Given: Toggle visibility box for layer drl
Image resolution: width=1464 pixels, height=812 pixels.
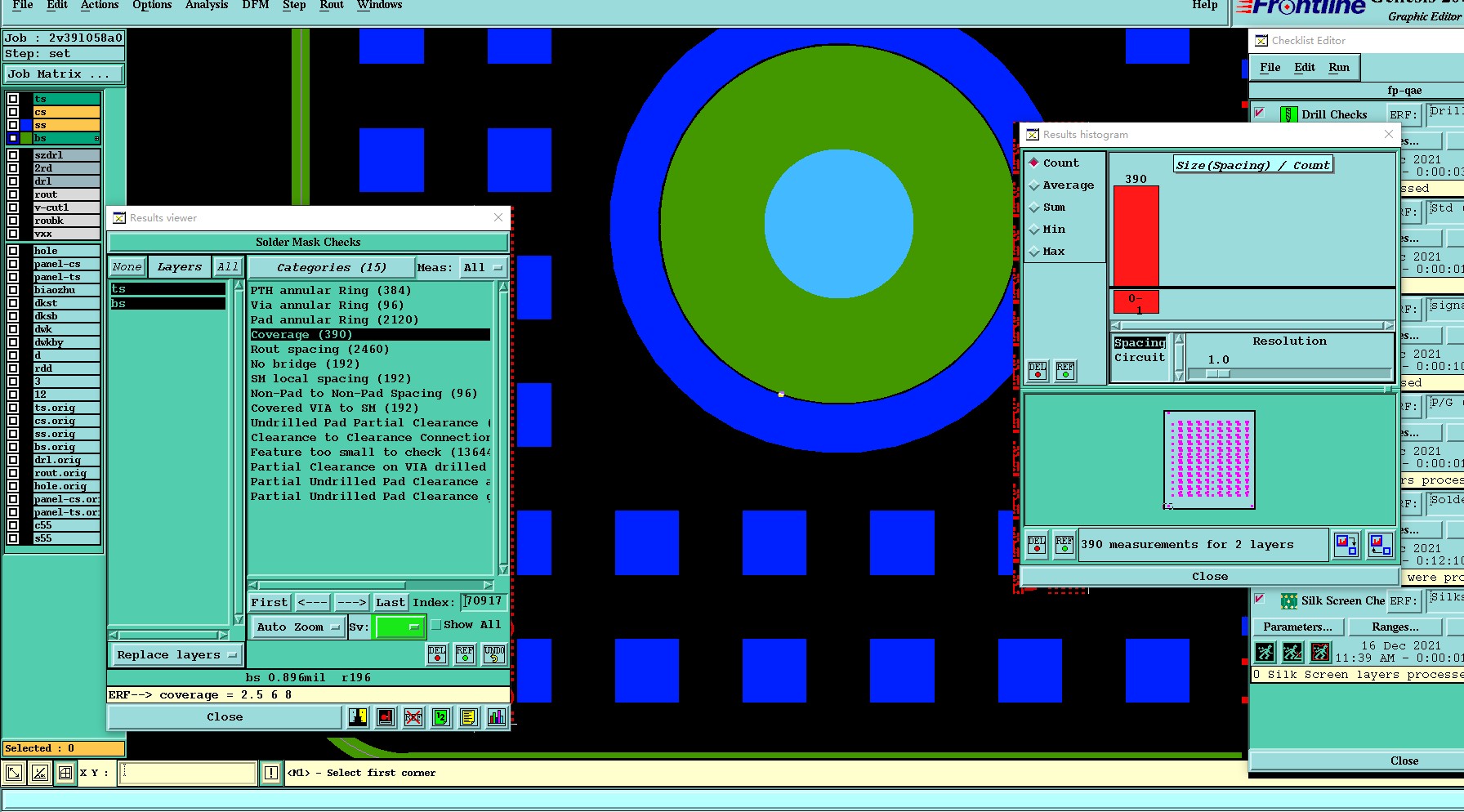Looking at the screenshot, I should click(13, 181).
